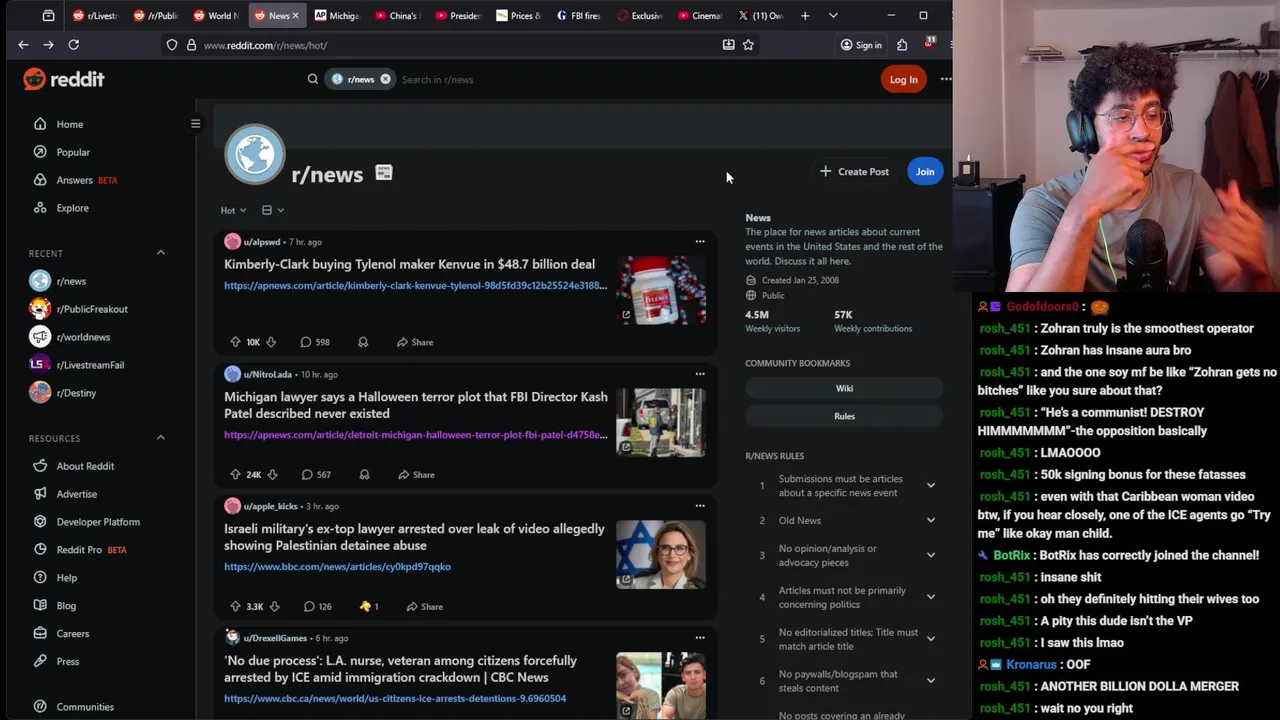Share the Kimberly-Clark Kenvue post
This screenshot has width=1280, height=720.
(x=415, y=342)
